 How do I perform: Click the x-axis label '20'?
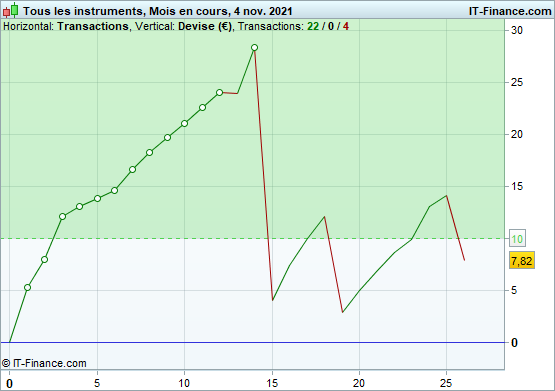pyautogui.click(x=359, y=383)
